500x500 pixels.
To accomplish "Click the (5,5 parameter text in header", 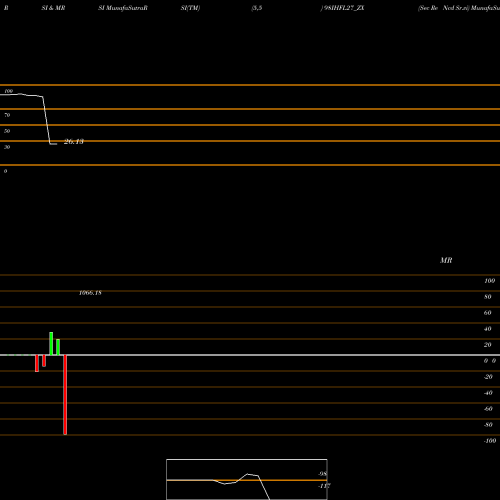I will [257, 8].
